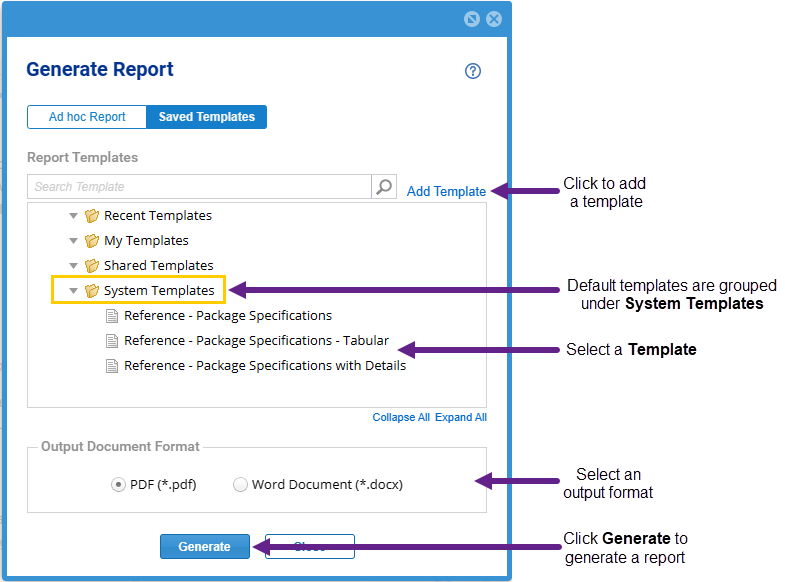Collapse the Recent Templates node arrow
Image resolution: width=785 pixels, height=582 pixels.
73,216
